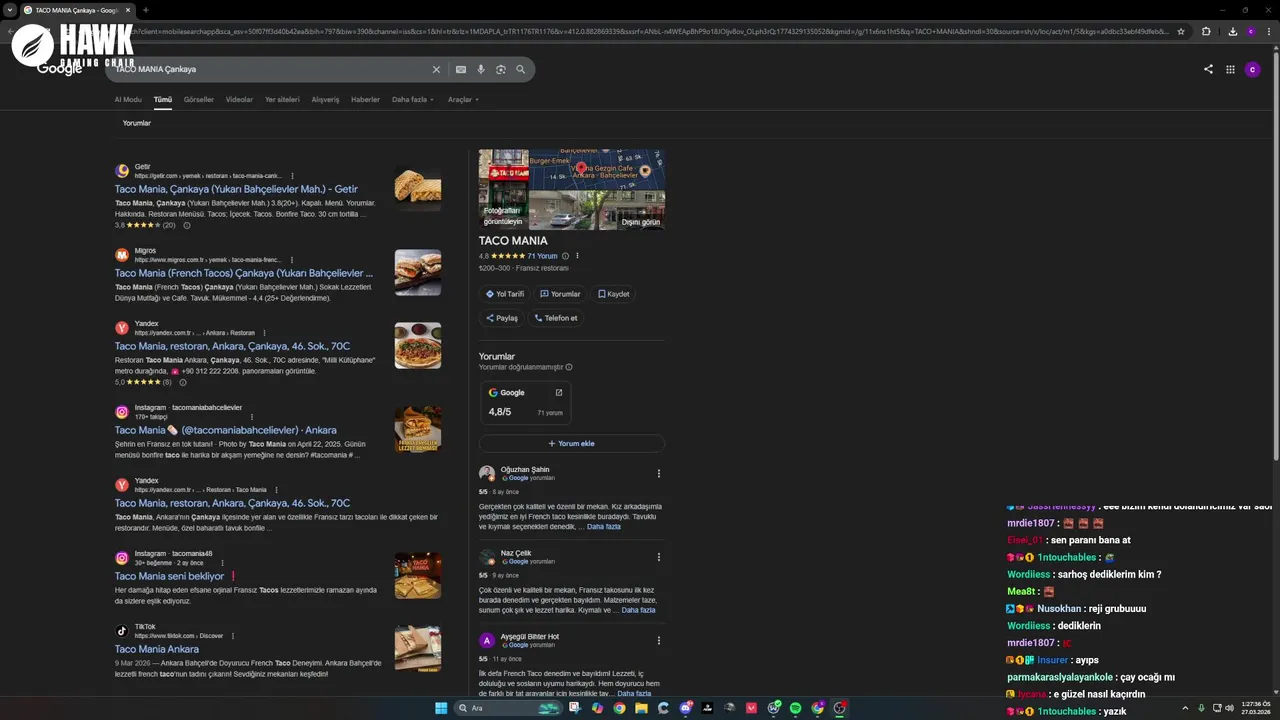Image resolution: width=1280 pixels, height=720 pixels.
Task: Click Paylaş button
Action: [x=502, y=318]
